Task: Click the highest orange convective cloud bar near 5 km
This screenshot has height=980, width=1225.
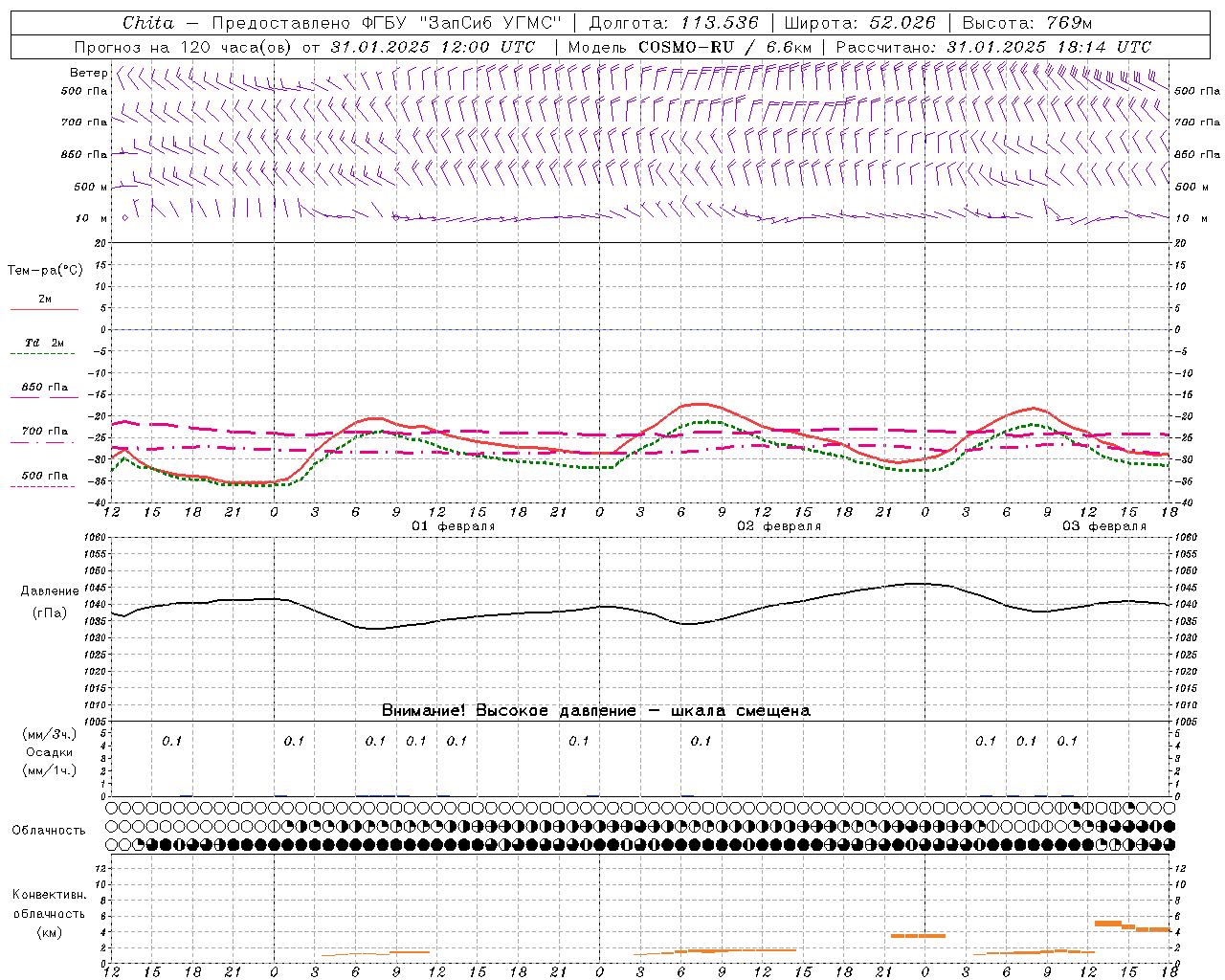Action: pos(1108,923)
